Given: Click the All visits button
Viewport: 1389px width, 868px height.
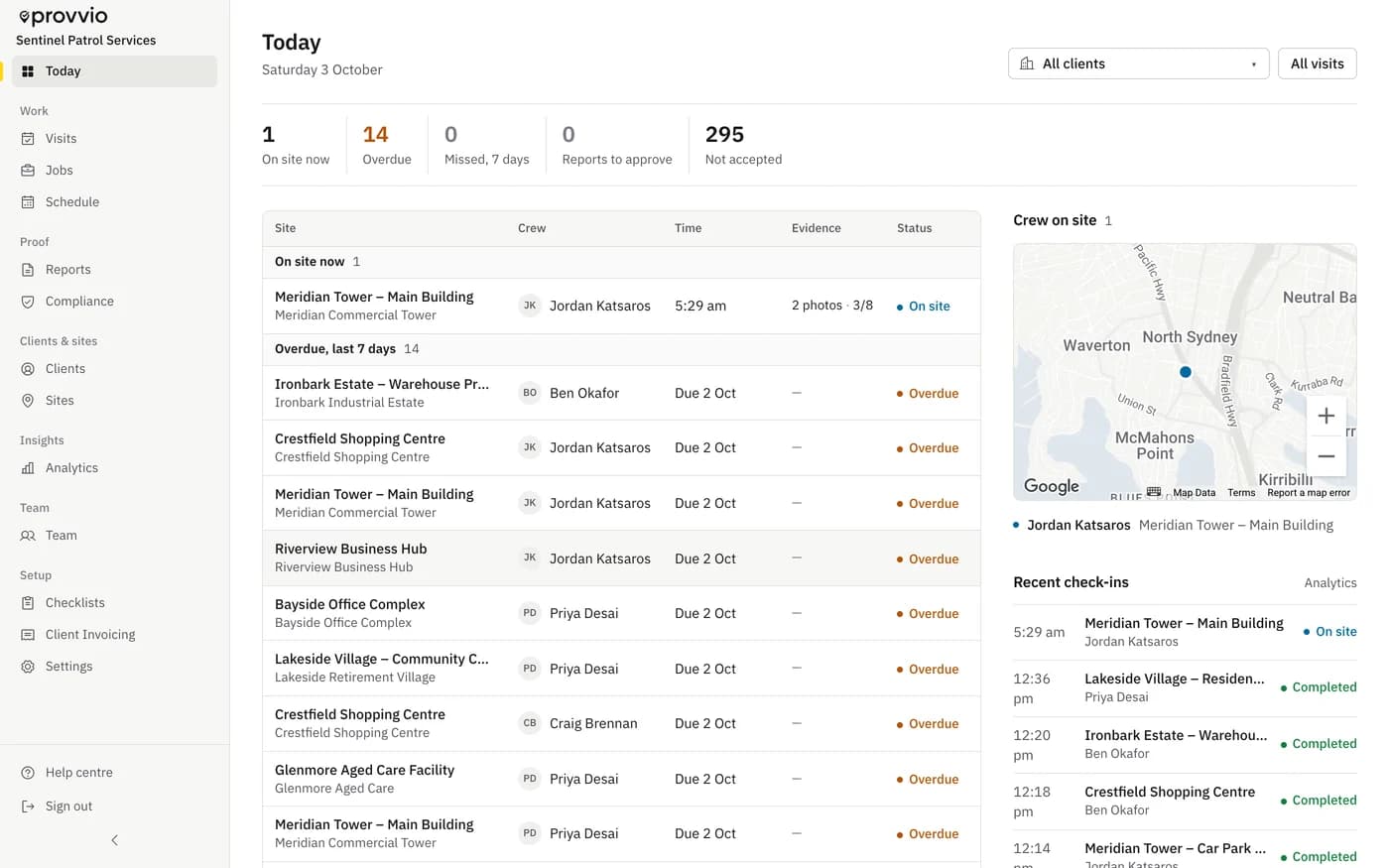Looking at the screenshot, I should pyautogui.click(x=1318, y=63).
